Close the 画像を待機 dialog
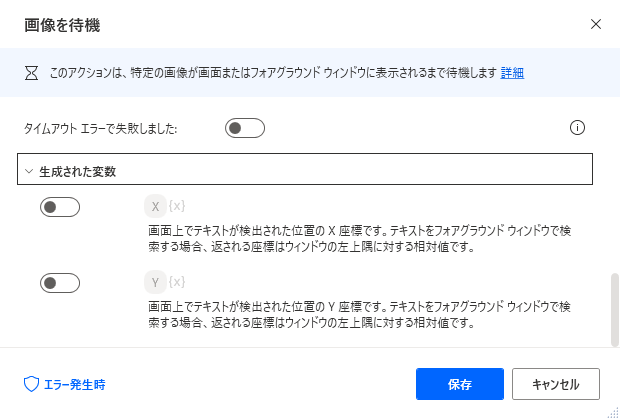 click(596, 23)
